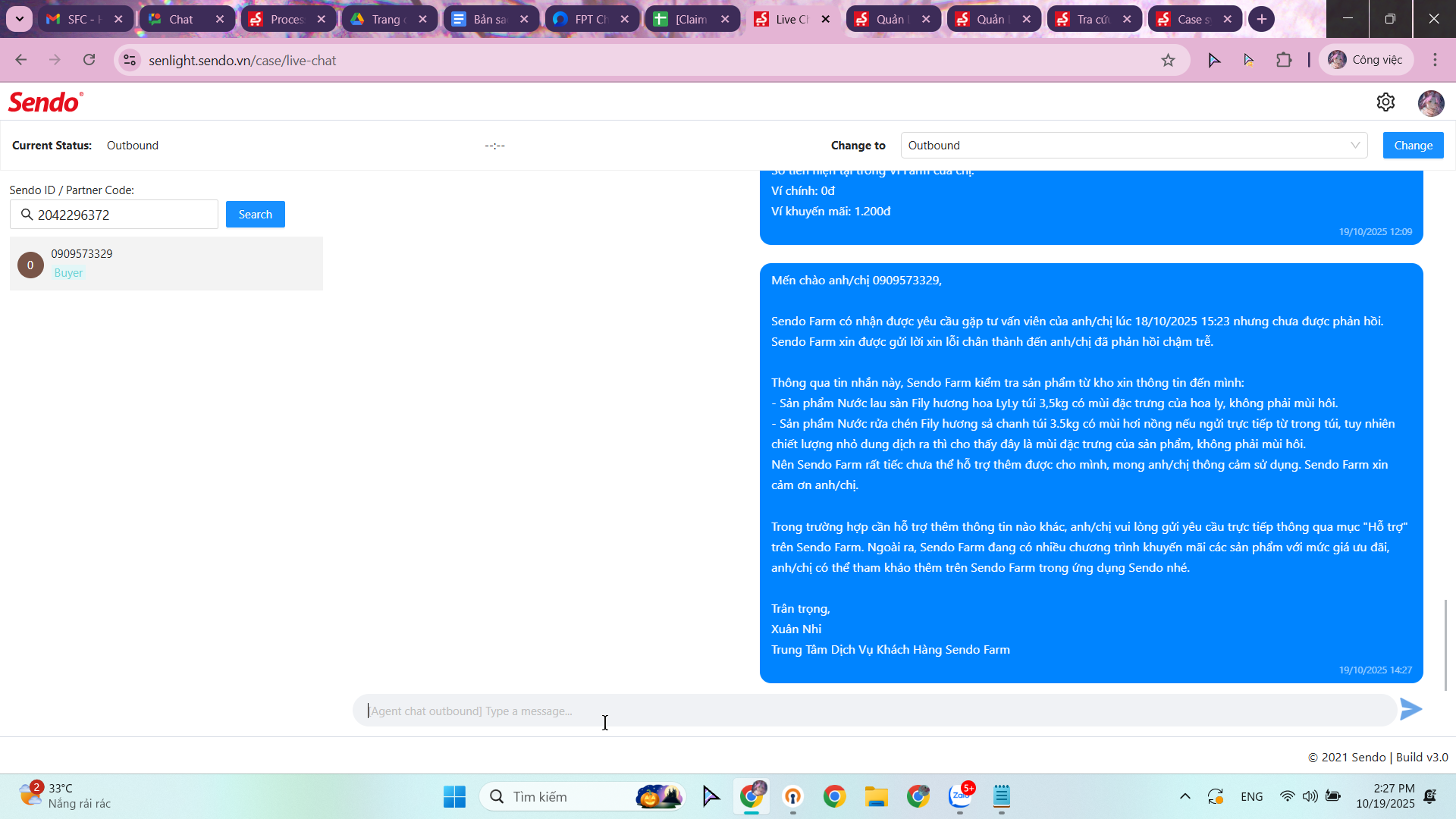Open the browser extensions puzzle icon
The height and width of the screenshot is (819, 1456).
point(1284,60)
